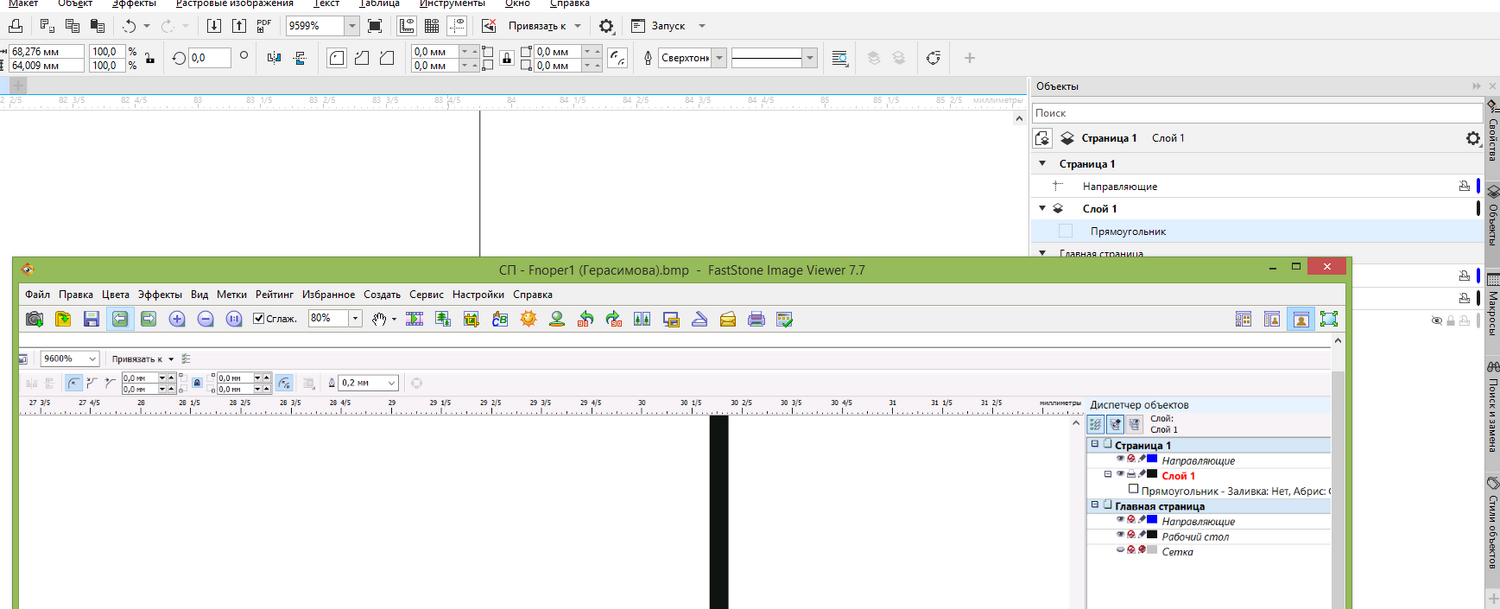The height and width of the screenshot is (609, 1500).
Task: Click FastStone fullscreen view icon
Action: (1329, 319)
